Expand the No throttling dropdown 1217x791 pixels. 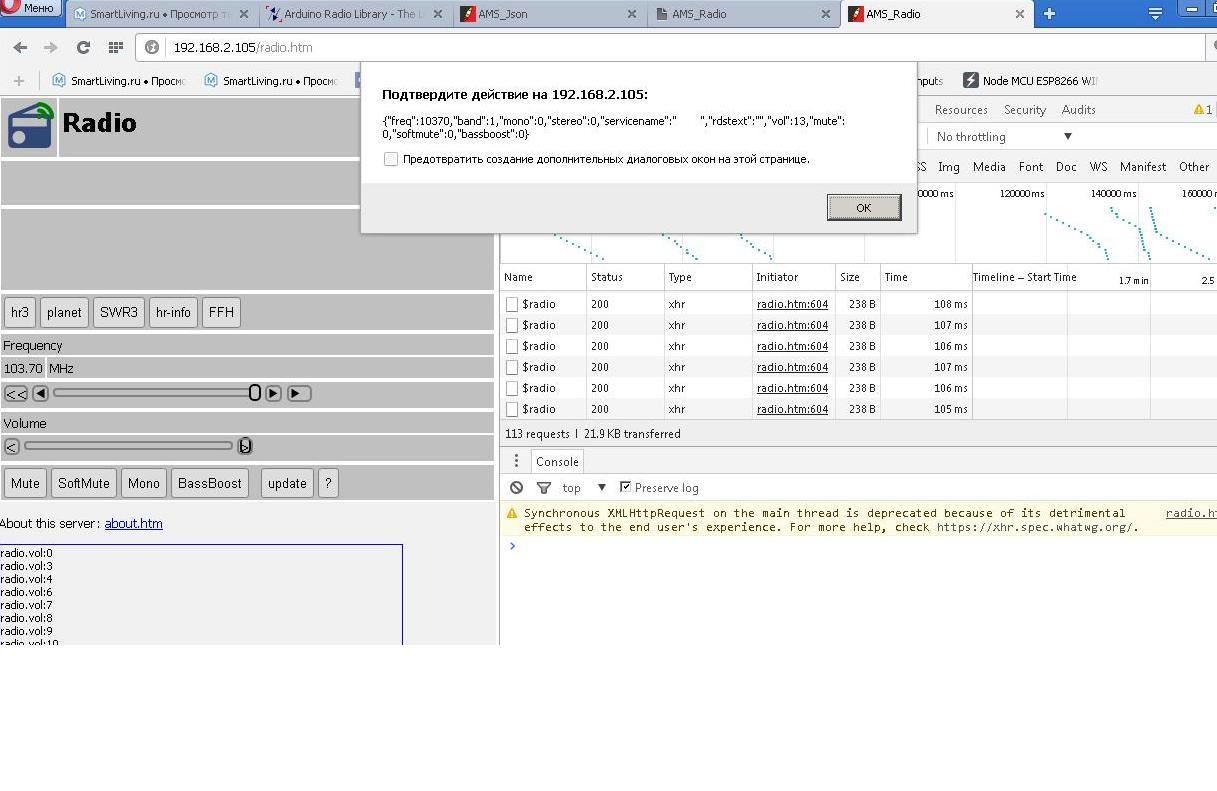[1003, 137]
